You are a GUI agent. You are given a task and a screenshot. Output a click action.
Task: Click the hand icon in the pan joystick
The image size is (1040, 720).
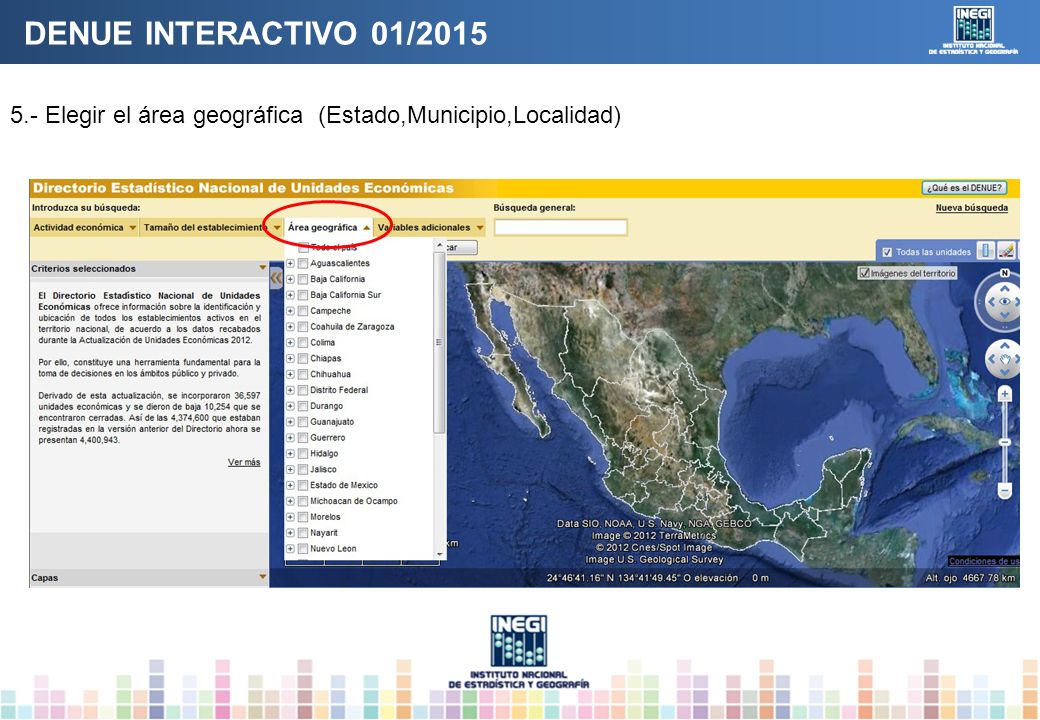coord(1005,359)
